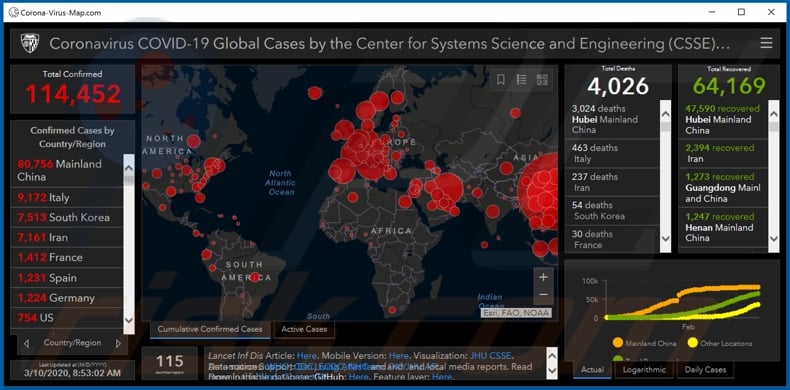Image resolution: width=790 pixels, height=390 pixels.
Task: Go to next list with right arrow by Country/Region
Action: pos(119,344)
